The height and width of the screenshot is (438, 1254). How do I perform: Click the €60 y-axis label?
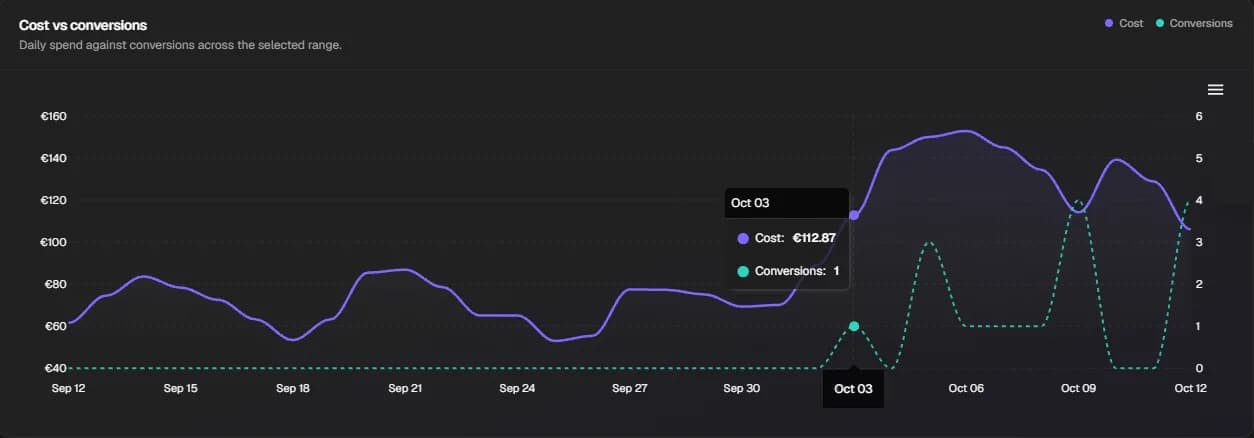point(56,326)
